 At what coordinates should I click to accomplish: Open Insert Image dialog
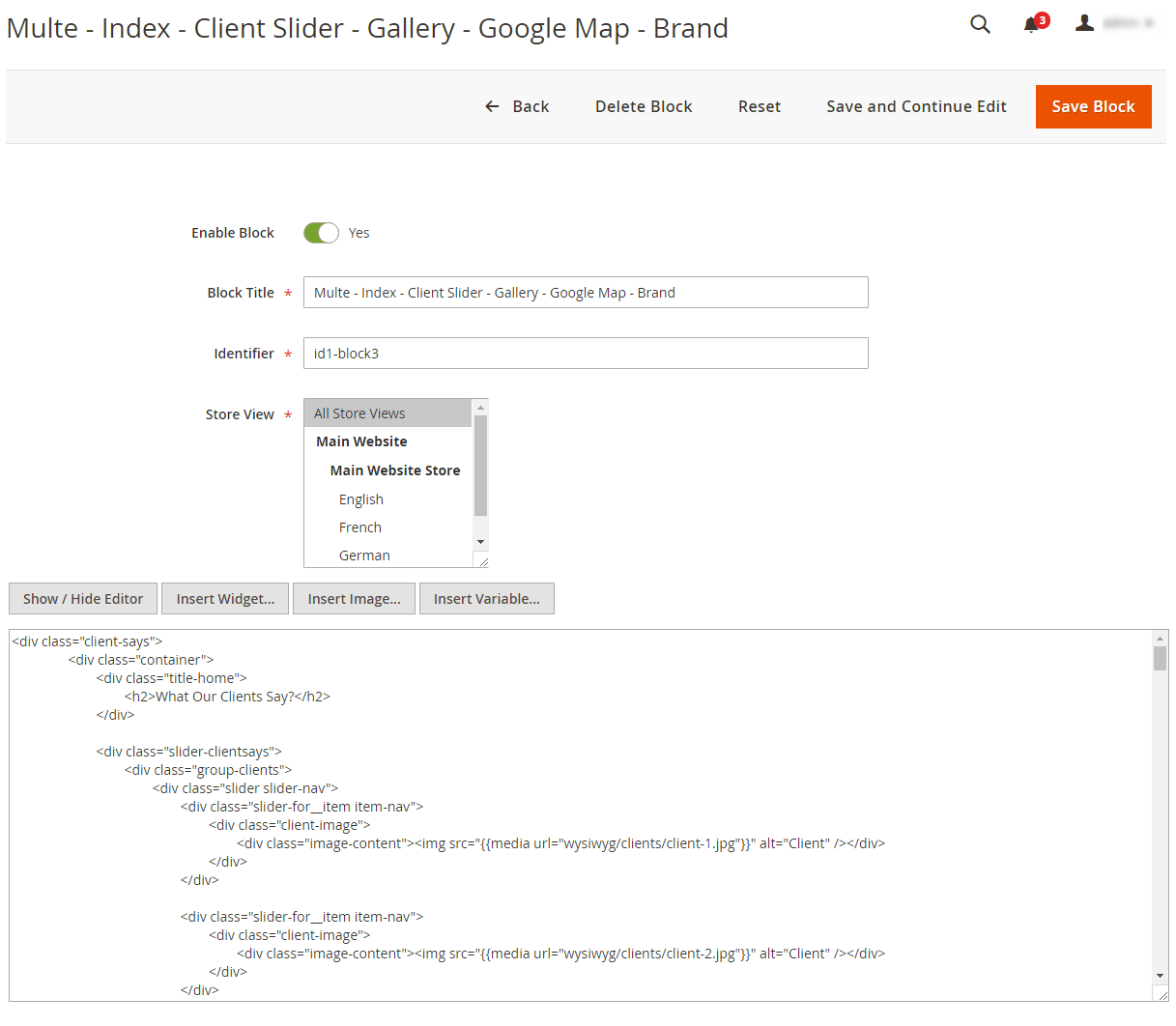pyautogui.click(x=354, y=599)
